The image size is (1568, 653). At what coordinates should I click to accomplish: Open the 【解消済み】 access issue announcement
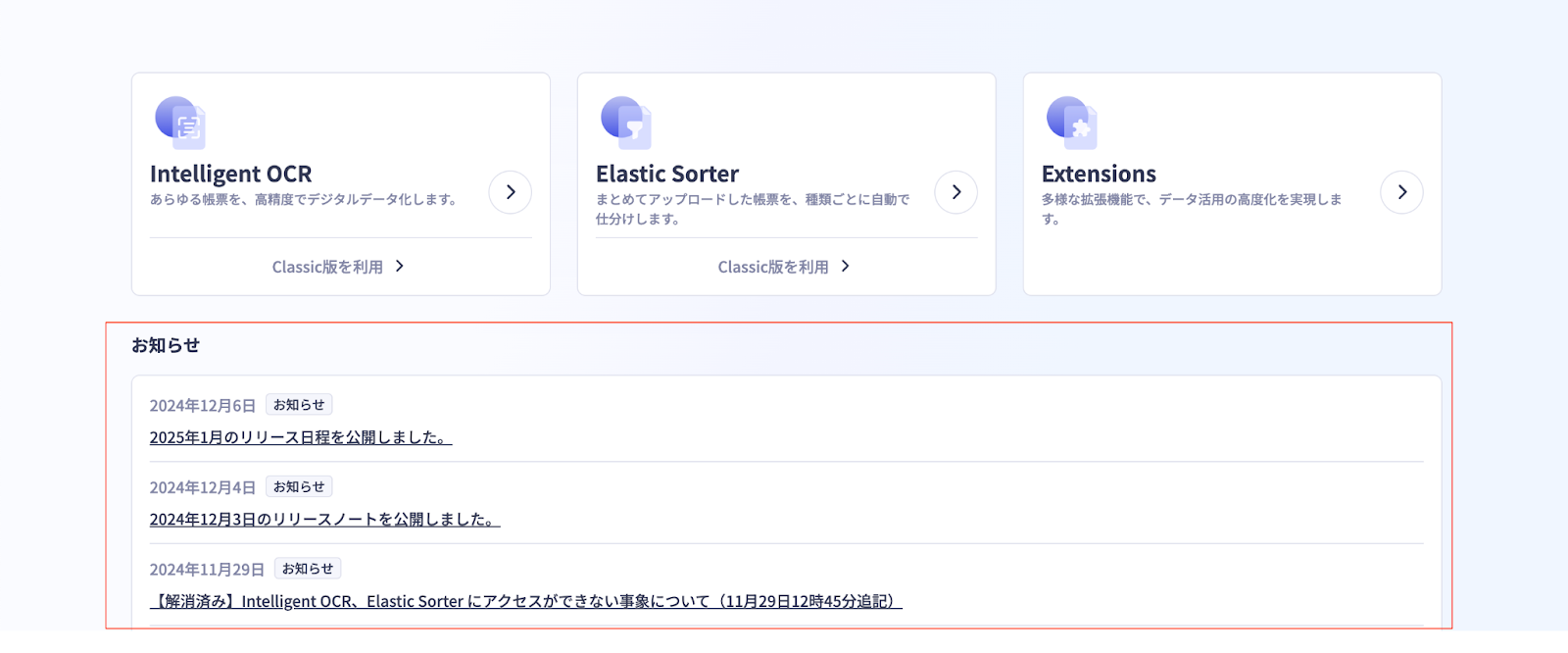tap(525, 601)
